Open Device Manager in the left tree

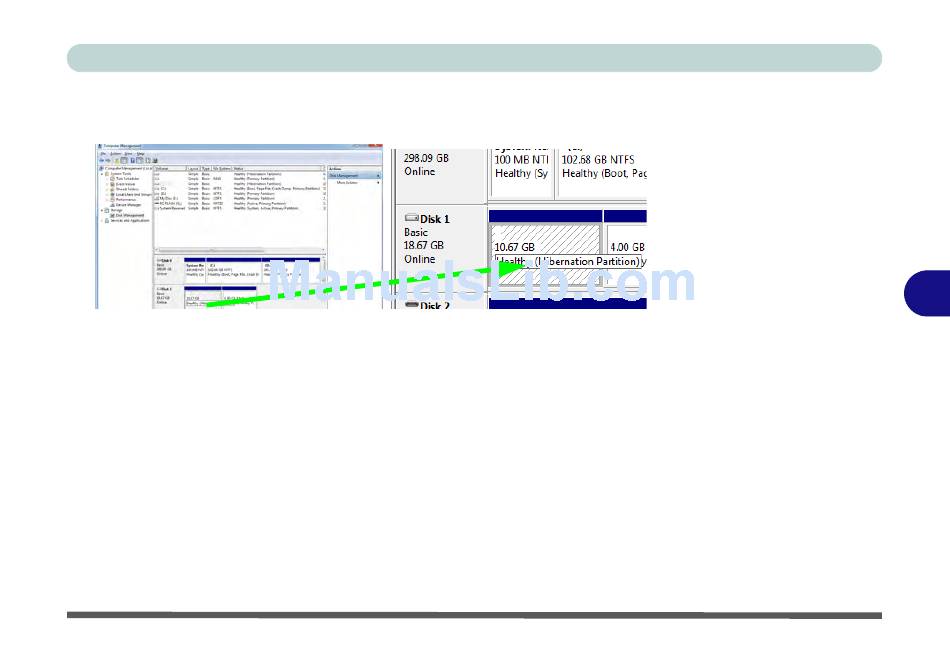[129, 204]
